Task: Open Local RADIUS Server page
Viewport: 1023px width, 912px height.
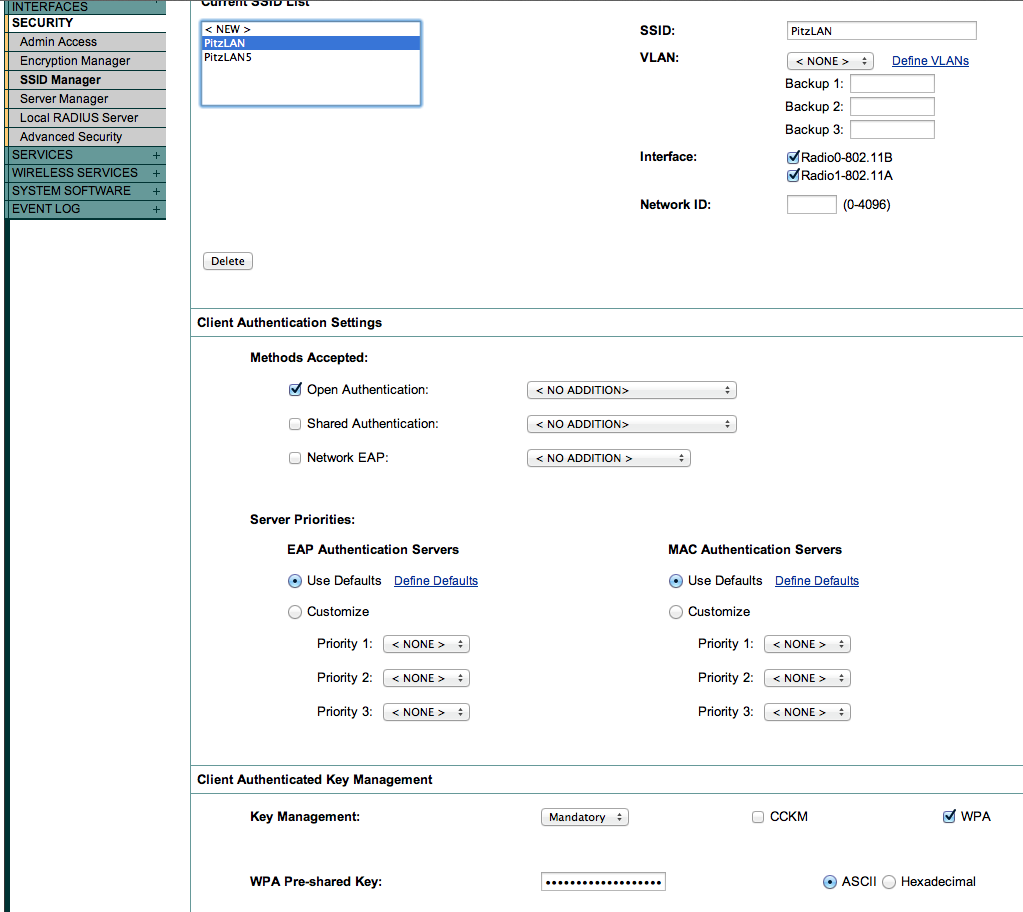Action: (x=87, y=117)
